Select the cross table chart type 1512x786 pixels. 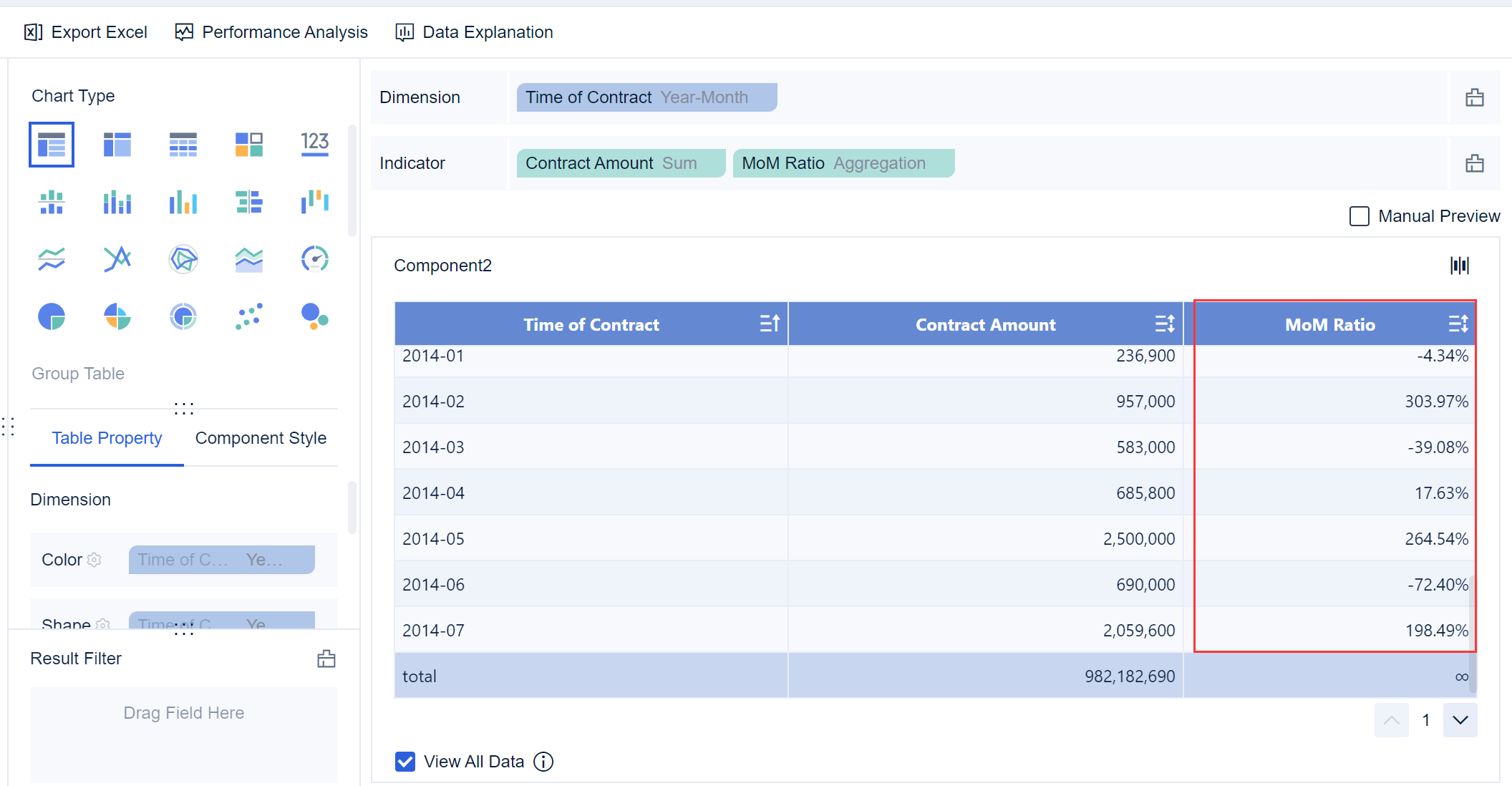(183, 144)
